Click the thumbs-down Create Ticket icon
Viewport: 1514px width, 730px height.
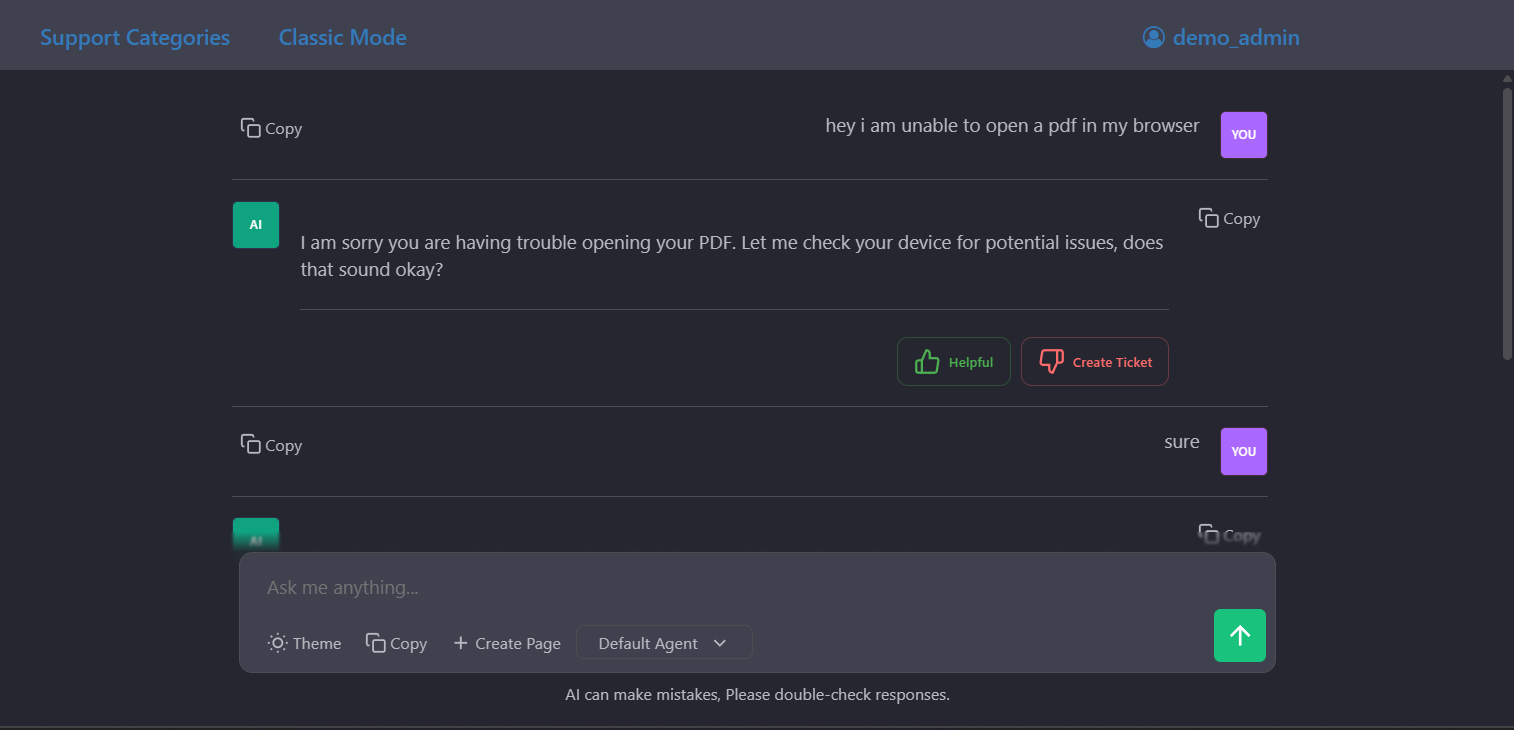point(1051,362)
